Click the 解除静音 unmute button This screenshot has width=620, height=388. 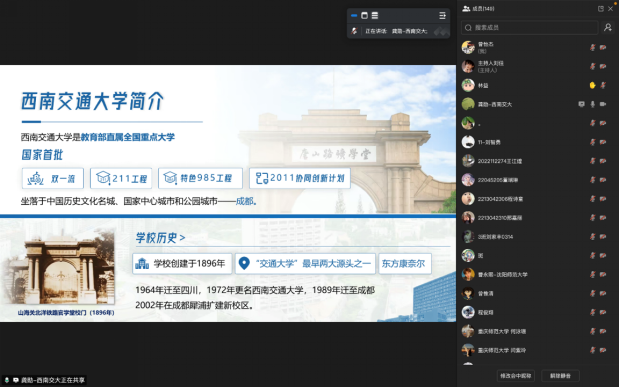tap(560, 376)
